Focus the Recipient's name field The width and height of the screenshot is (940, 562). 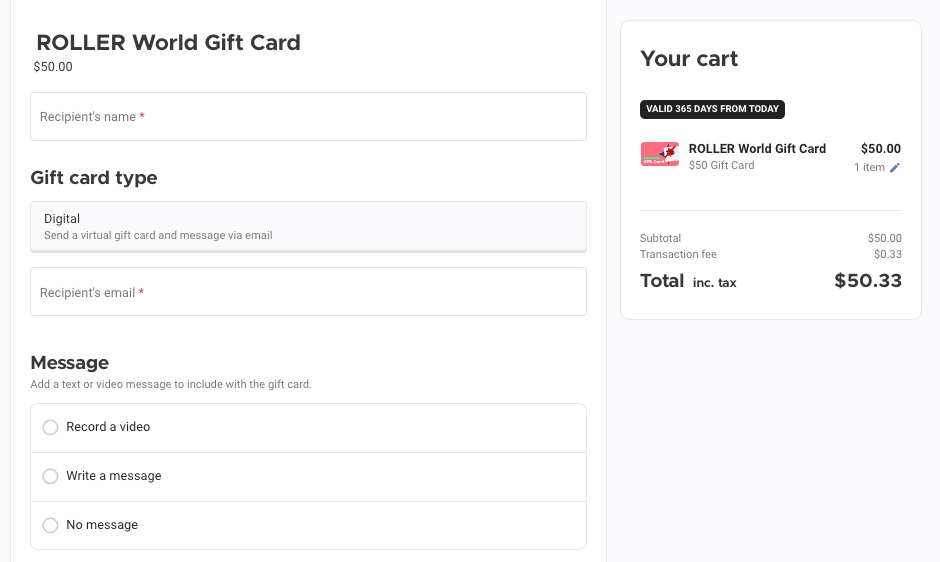[x=308, y=117]
